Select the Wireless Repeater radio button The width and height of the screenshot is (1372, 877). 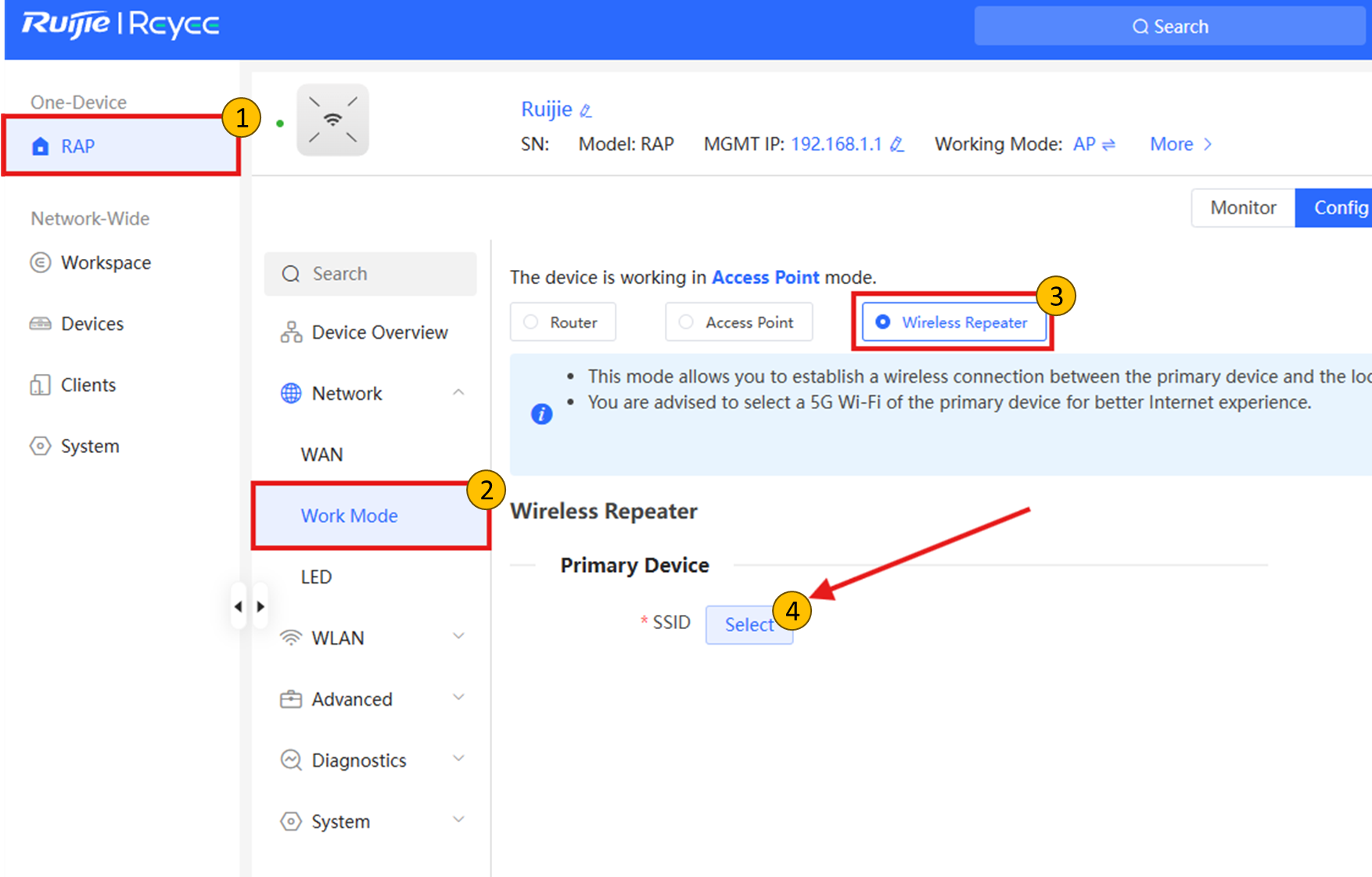click(x=882, y=322)
